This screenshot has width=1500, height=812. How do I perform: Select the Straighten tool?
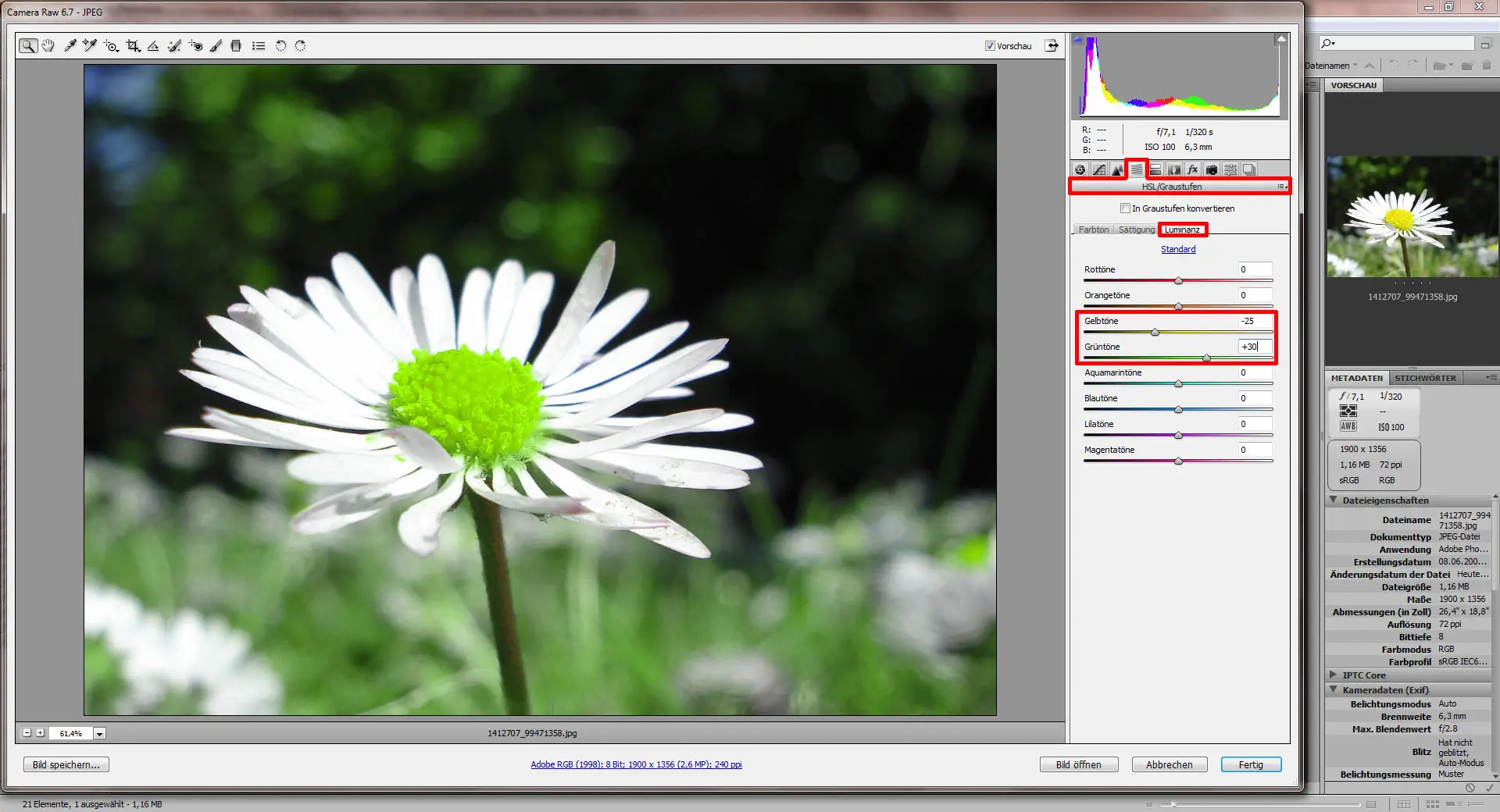click(x=153, y=45)
